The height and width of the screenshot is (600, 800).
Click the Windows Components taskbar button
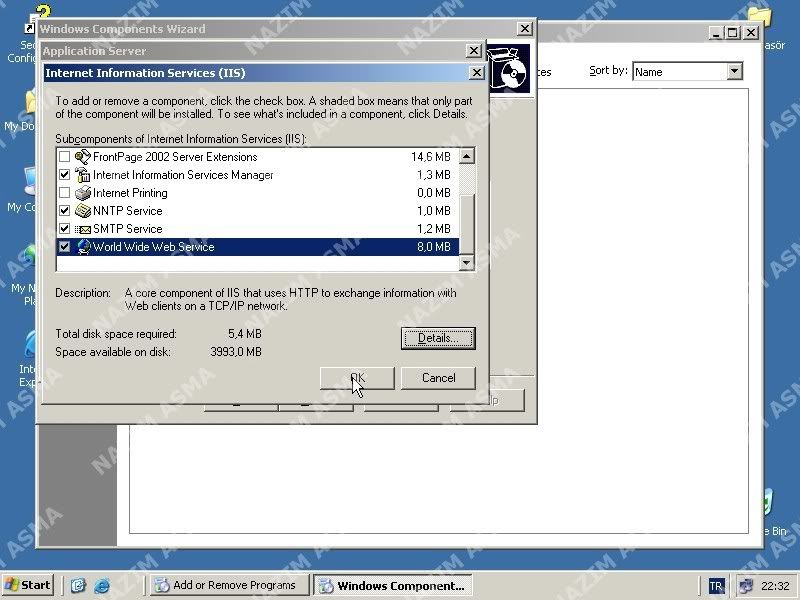pyautogui.click(x=393, y=585)
